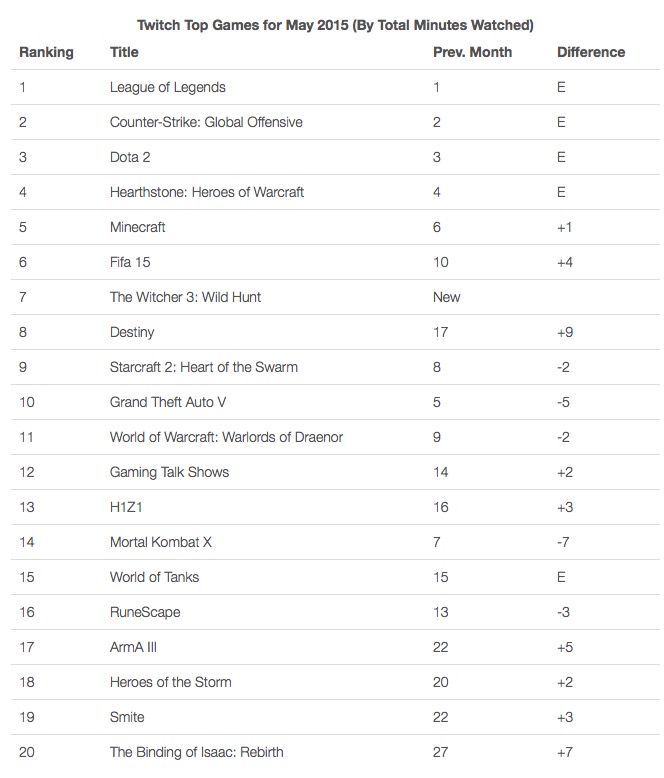Click the +9 difference value for Destiny
Viewport: 664px width, 778px height.
(x=566, y=332)
